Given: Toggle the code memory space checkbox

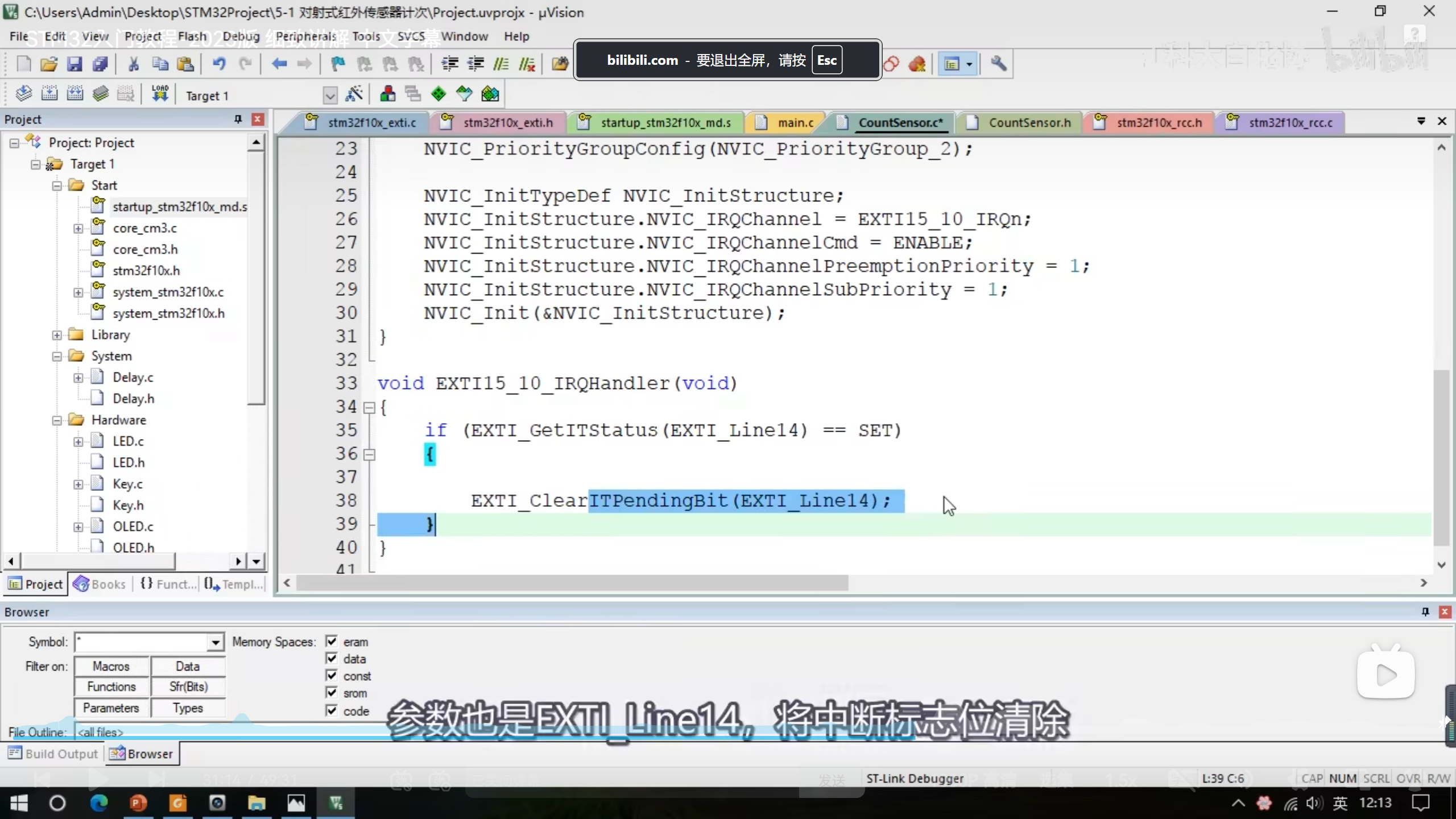Looking at the screenshot, I should (x=332, y=710).
